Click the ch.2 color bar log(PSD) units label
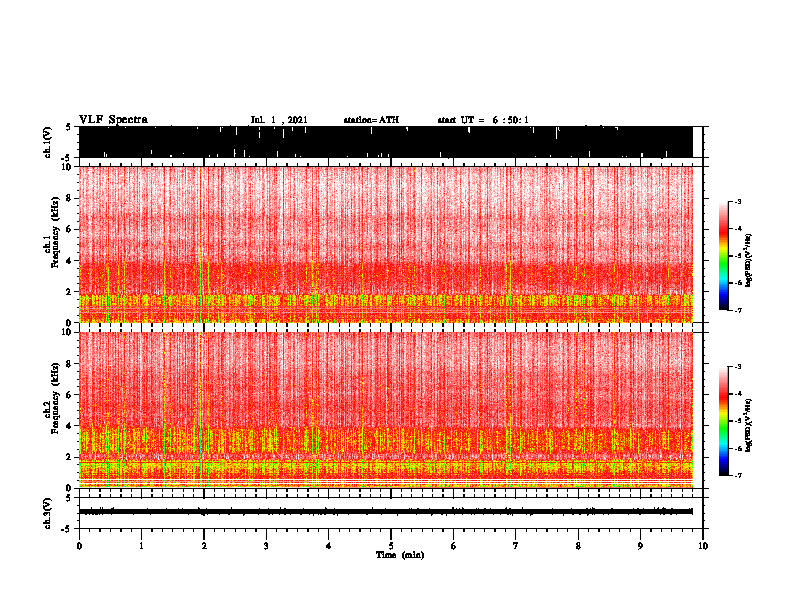 (x=749, y=425)
